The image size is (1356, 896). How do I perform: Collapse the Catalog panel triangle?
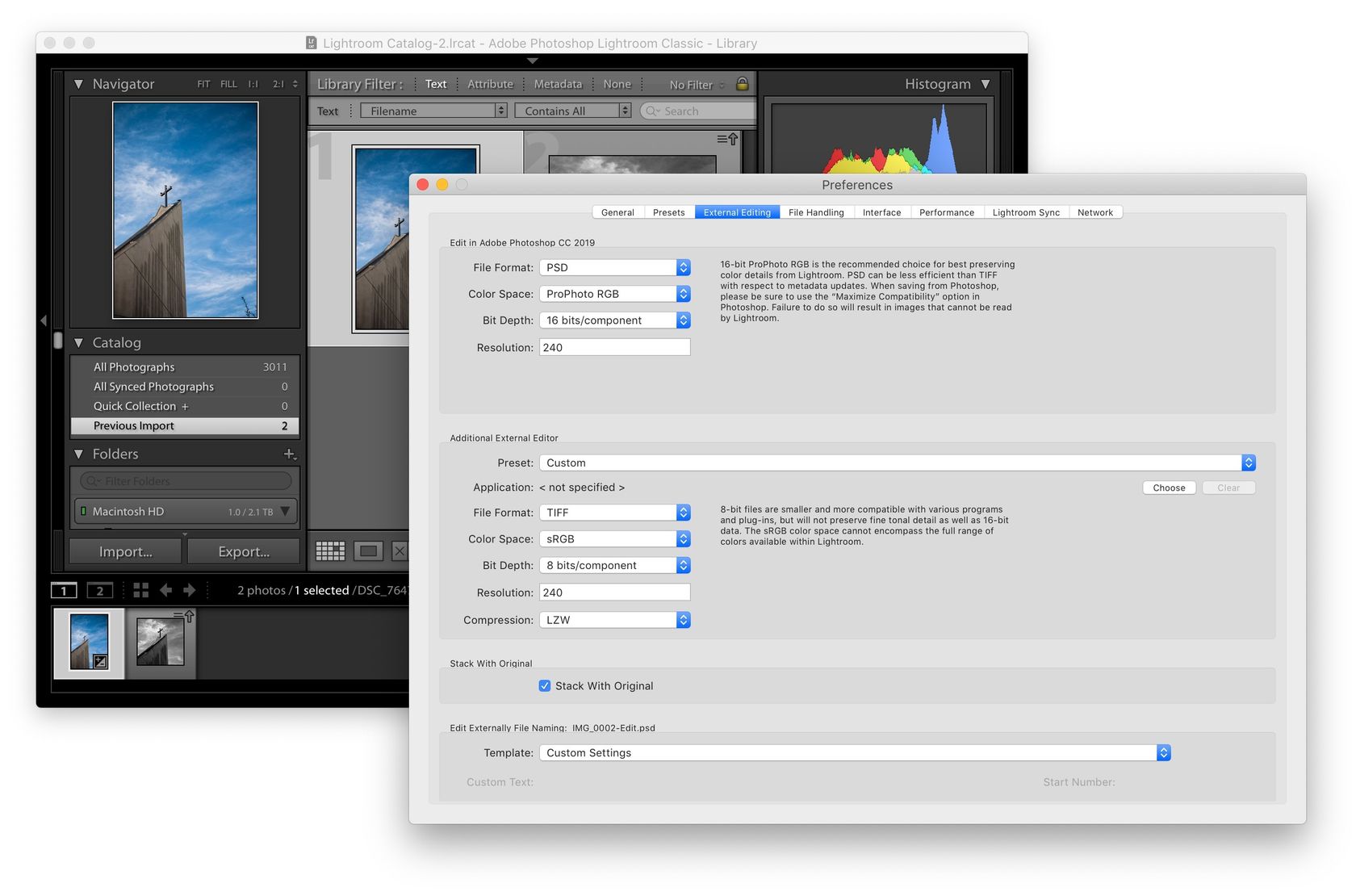coord(78,342)
